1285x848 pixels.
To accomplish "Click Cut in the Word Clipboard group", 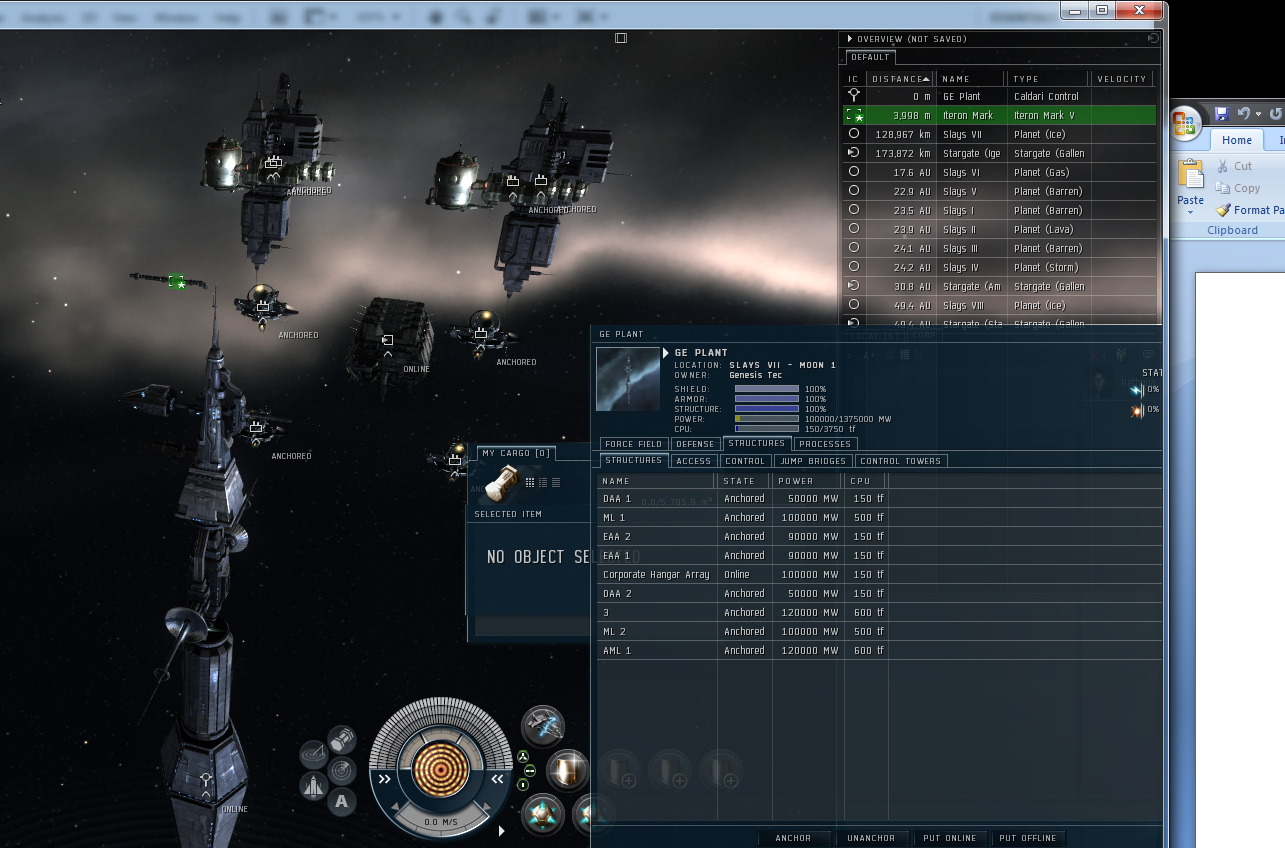I will pyautogui.click(x=1234, y=166).
